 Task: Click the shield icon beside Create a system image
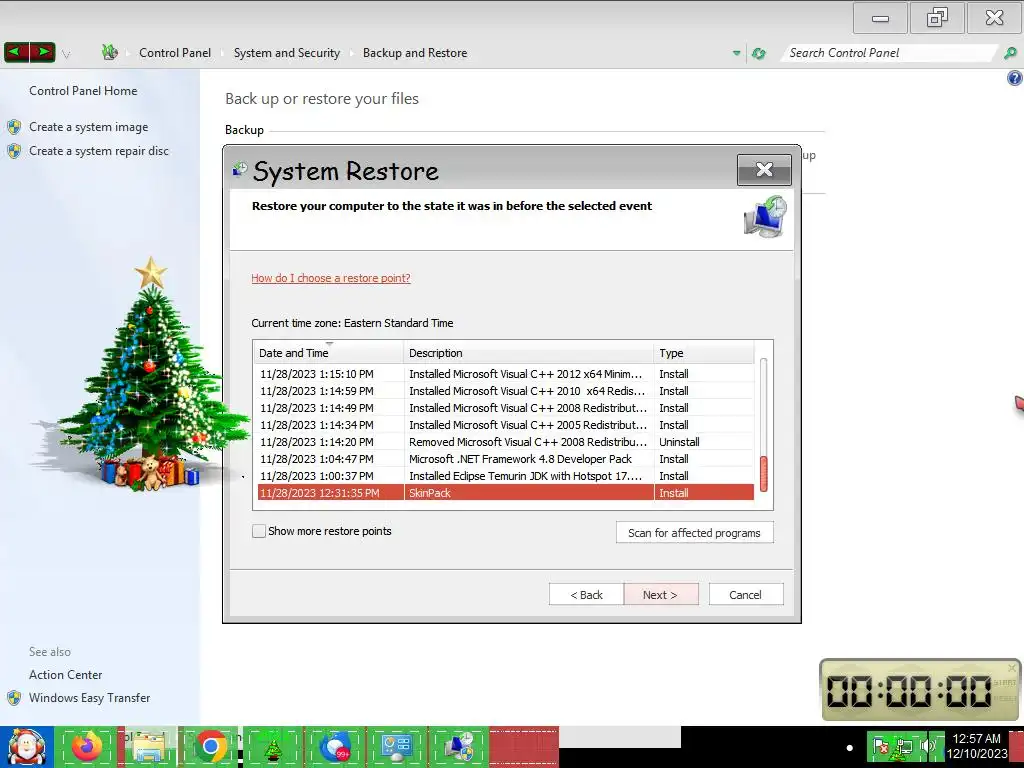14,127
